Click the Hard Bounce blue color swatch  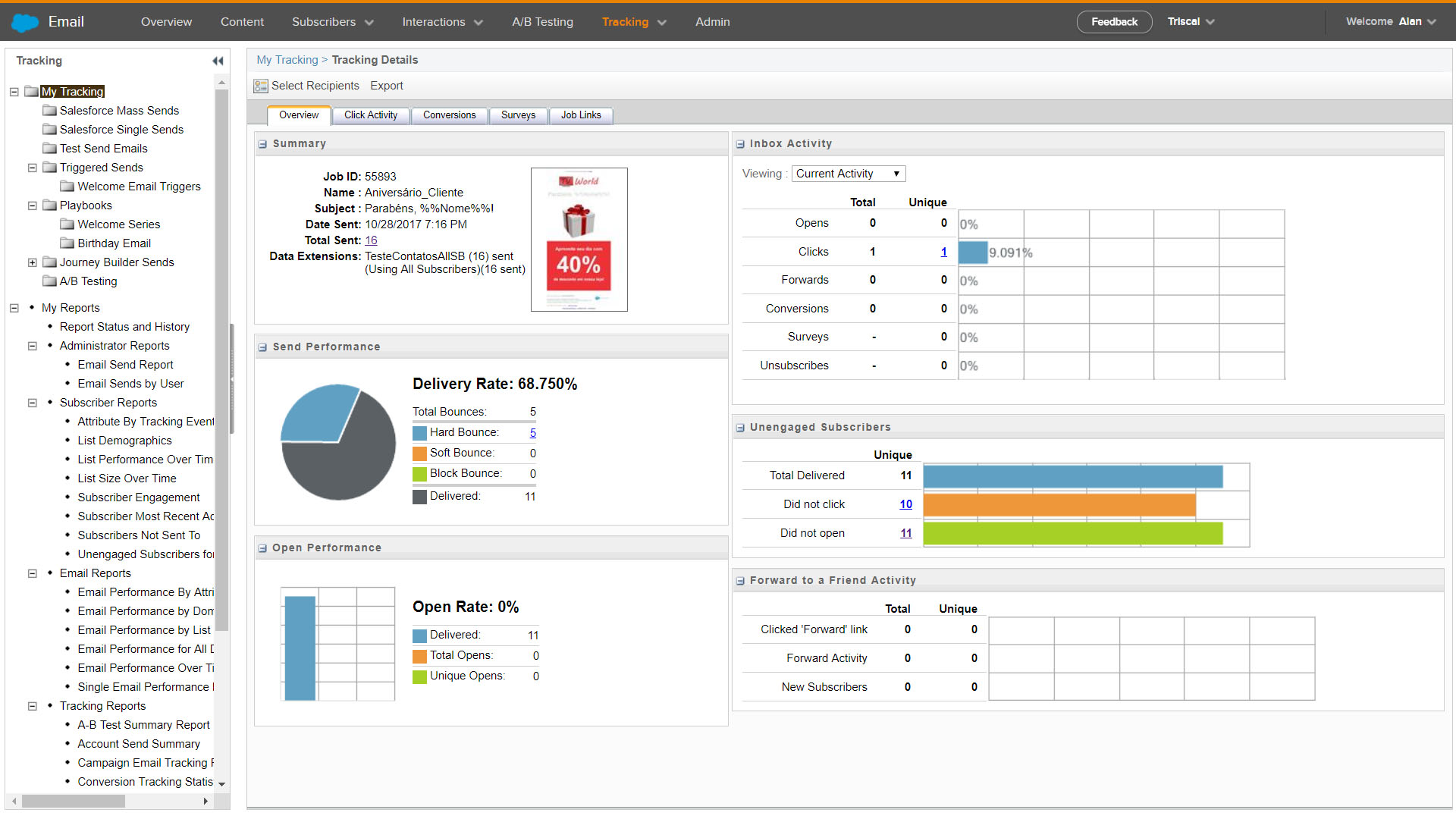pos(419,433)
